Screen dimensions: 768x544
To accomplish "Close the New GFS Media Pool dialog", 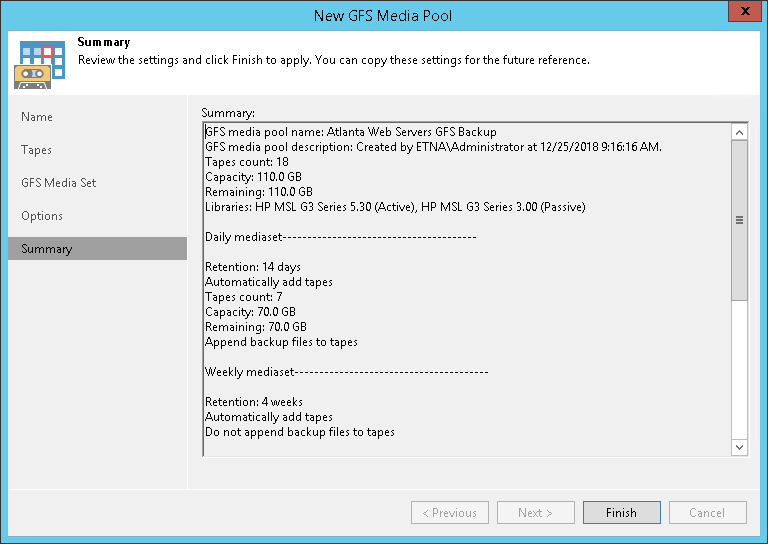I will point(739,15).
